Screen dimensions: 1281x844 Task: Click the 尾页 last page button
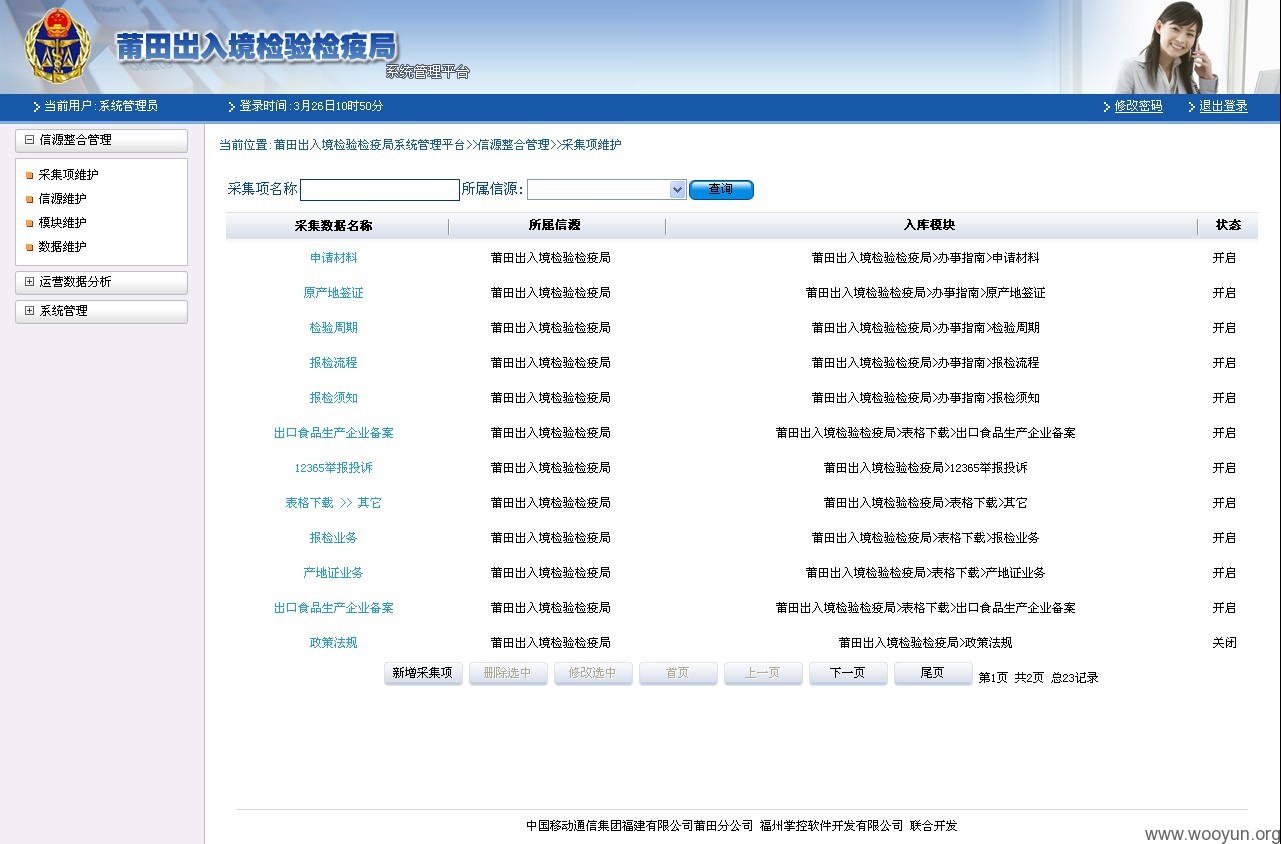[933, 674]
